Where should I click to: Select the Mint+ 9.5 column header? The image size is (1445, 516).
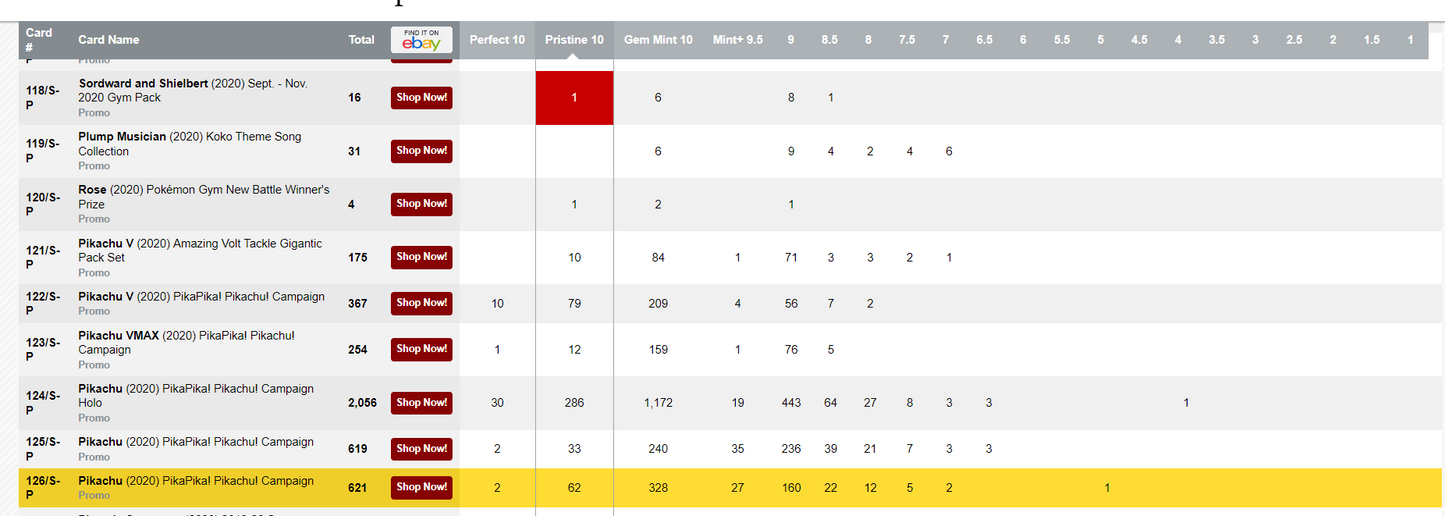pos(737,40)
